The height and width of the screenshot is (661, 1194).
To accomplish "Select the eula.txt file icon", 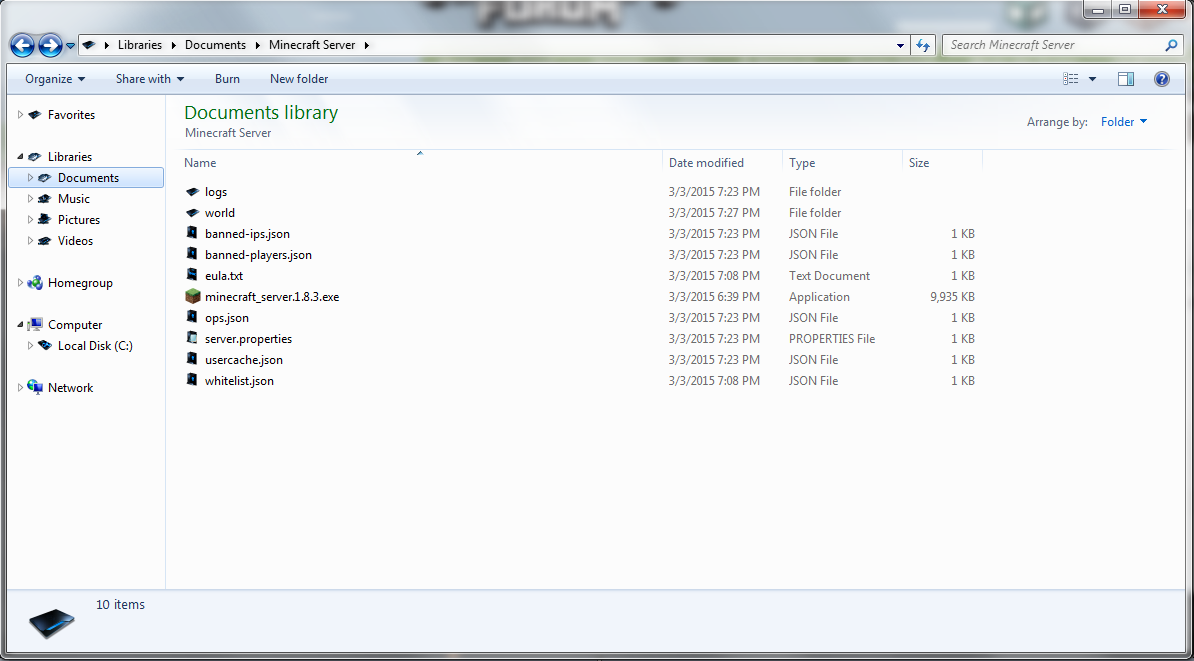I will coord(193,275).
